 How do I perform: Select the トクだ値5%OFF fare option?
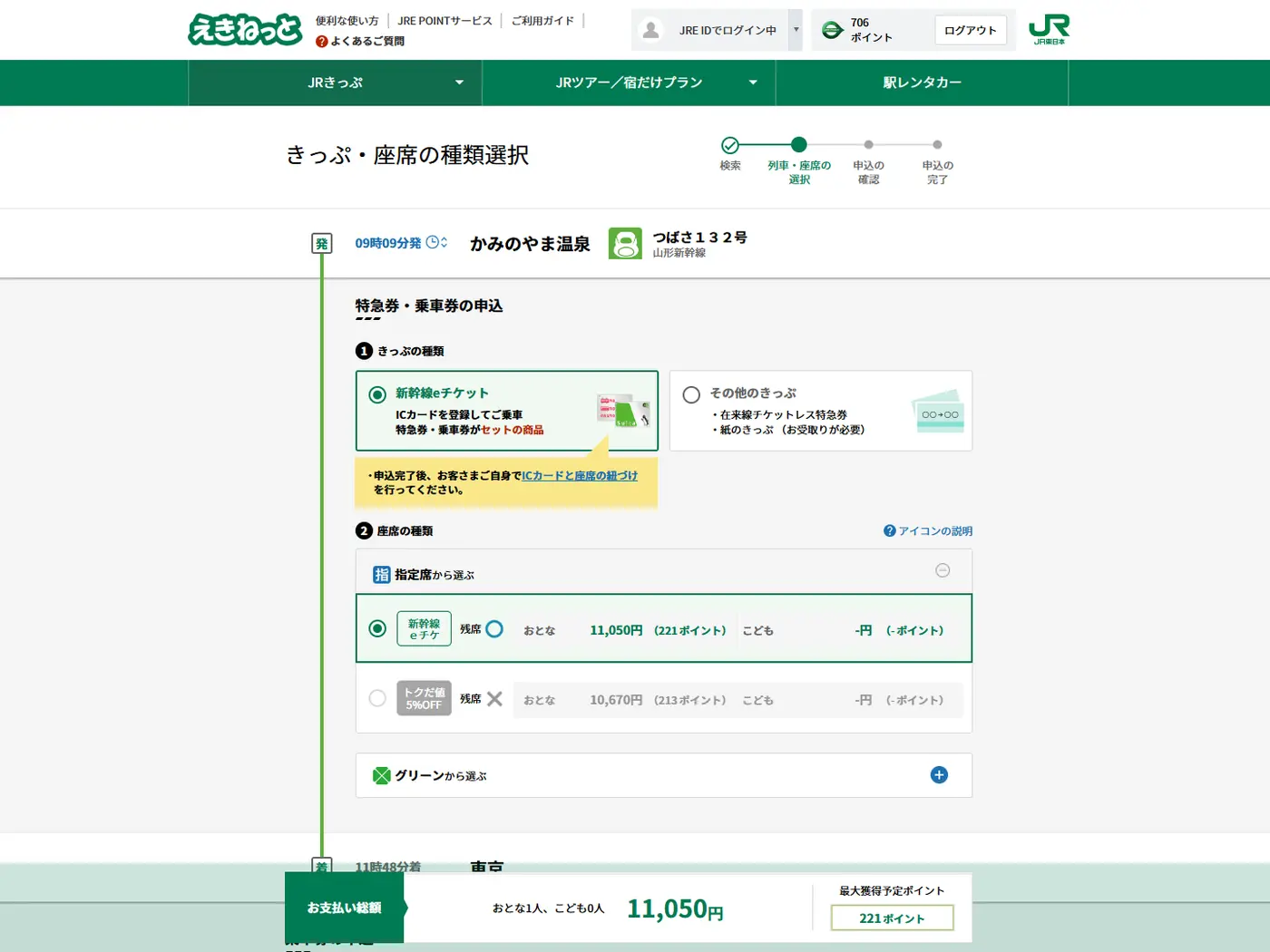377,698
